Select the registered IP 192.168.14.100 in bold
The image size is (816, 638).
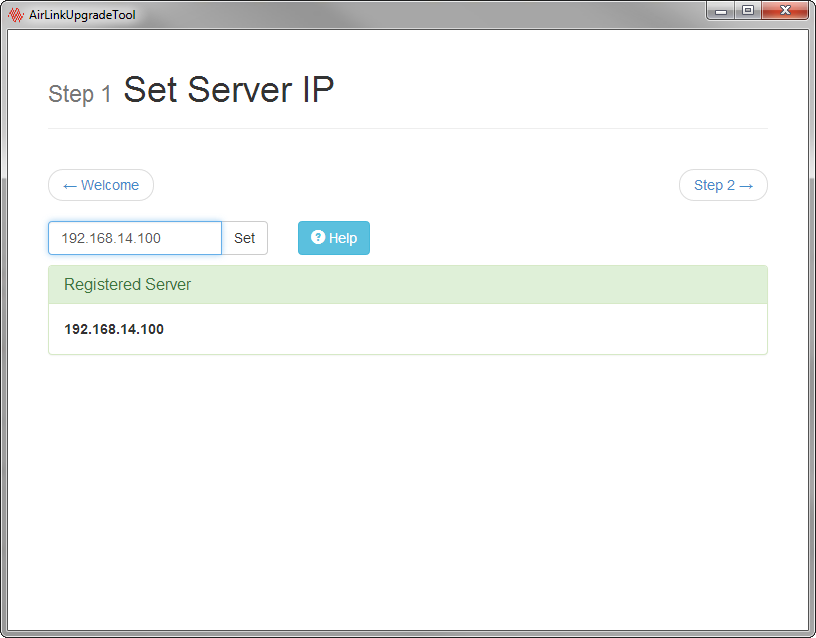(x=114, y=329)
